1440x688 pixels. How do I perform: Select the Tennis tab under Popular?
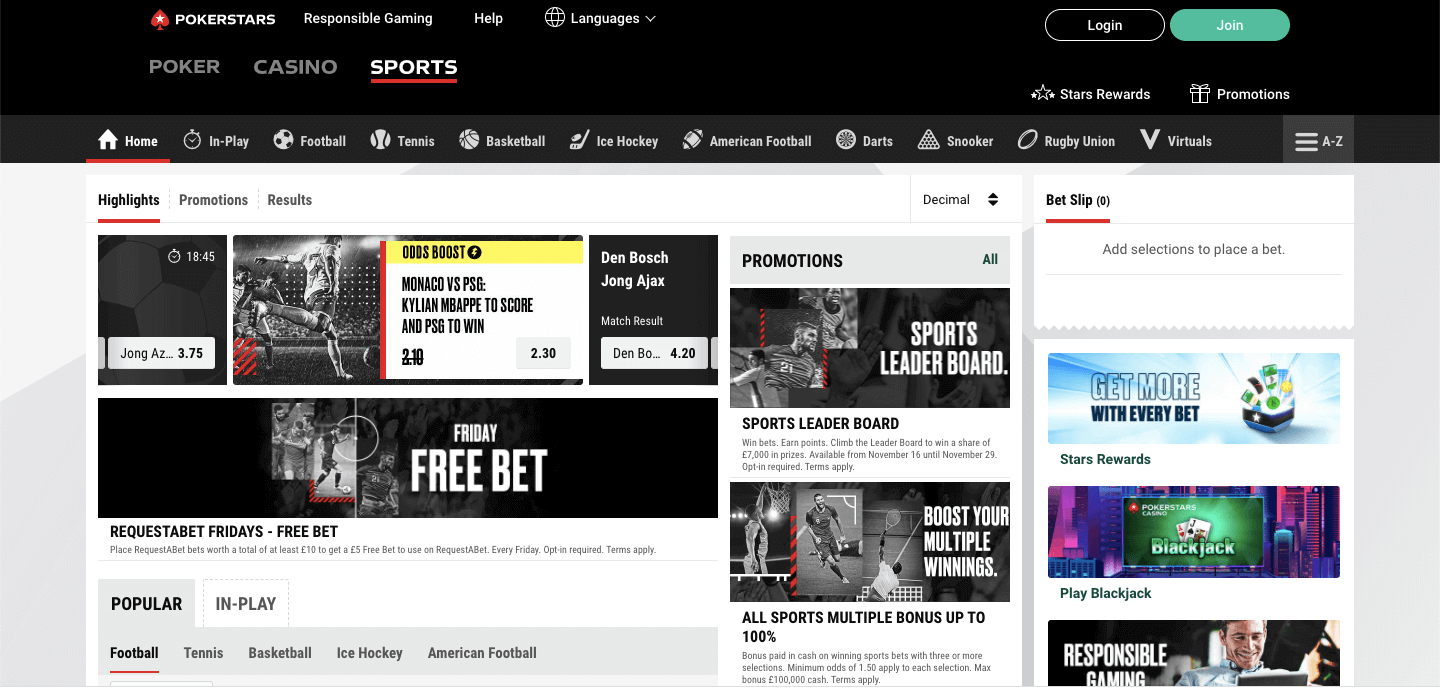click(x=203, y=653)
